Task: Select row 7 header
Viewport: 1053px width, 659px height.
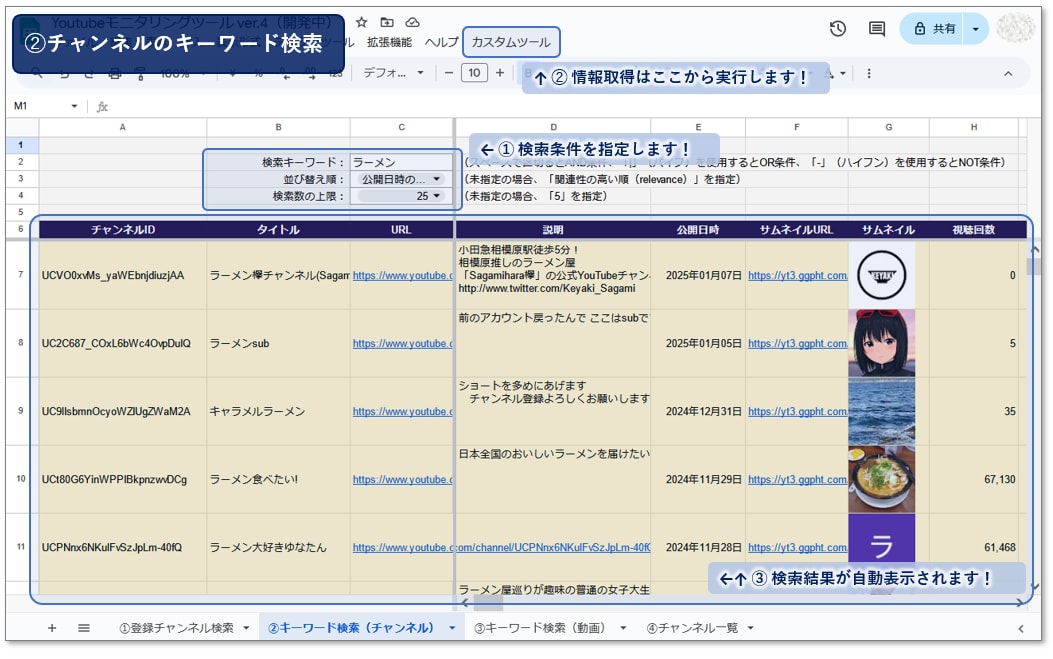Action: (21, 275)
